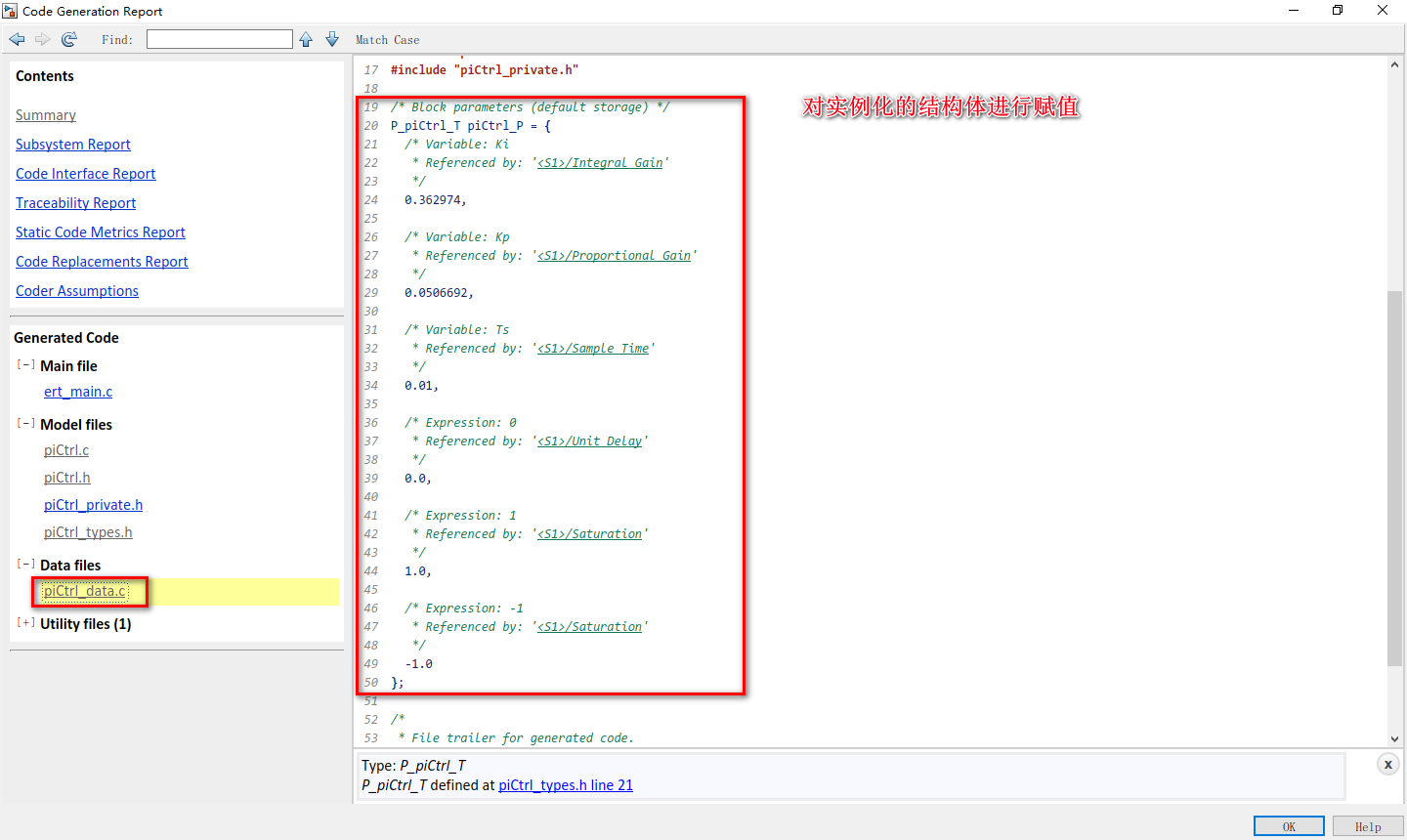Screen dimensions: 1407x840
Task: Open ert_main.c from Main file
Action: pos(78,391)
